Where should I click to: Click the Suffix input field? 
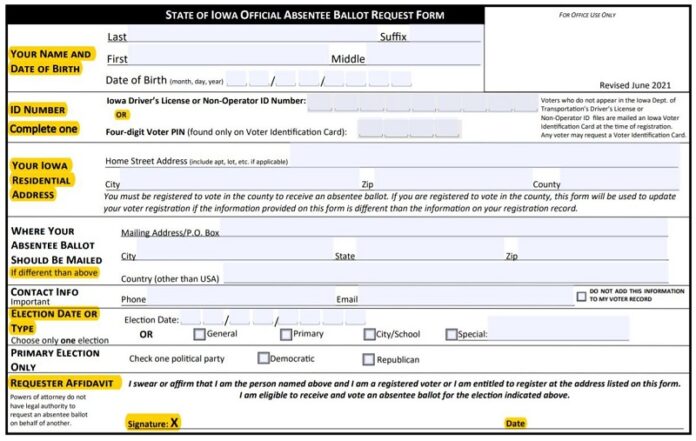(445, 34)
